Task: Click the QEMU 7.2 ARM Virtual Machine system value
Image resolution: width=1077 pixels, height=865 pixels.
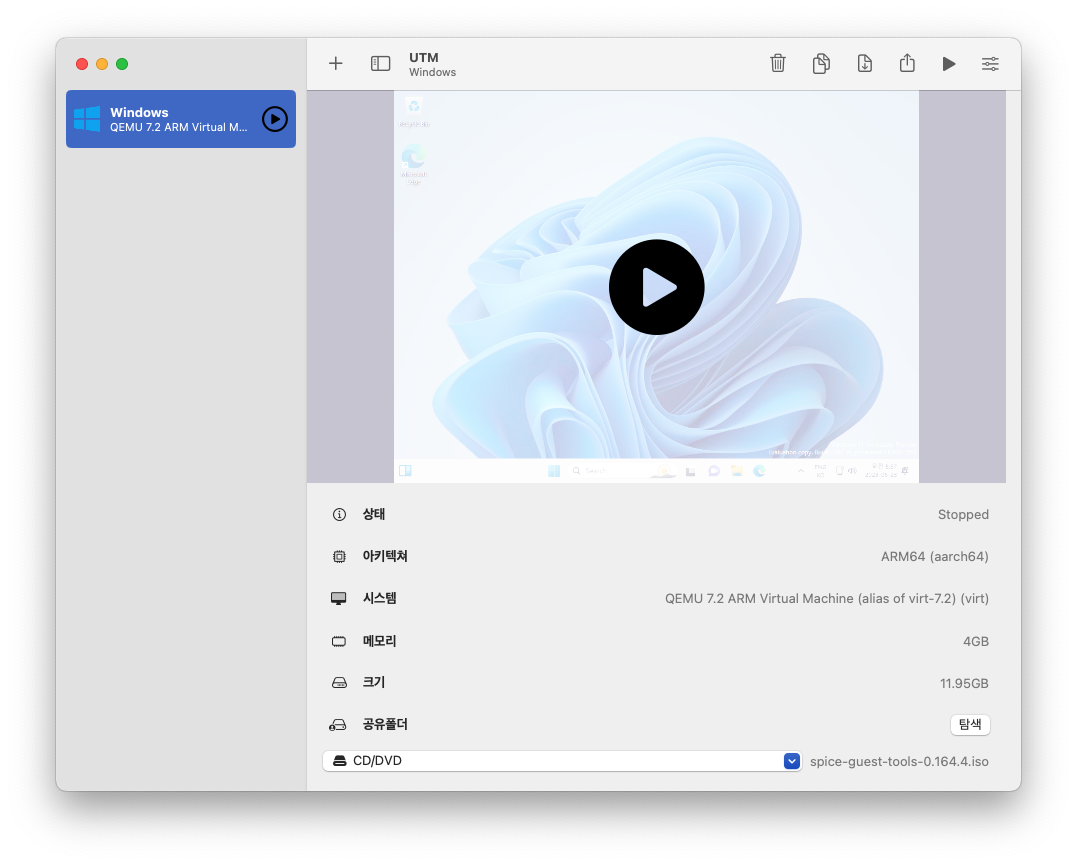Action: pyautogui.click(x=826, y=598)
